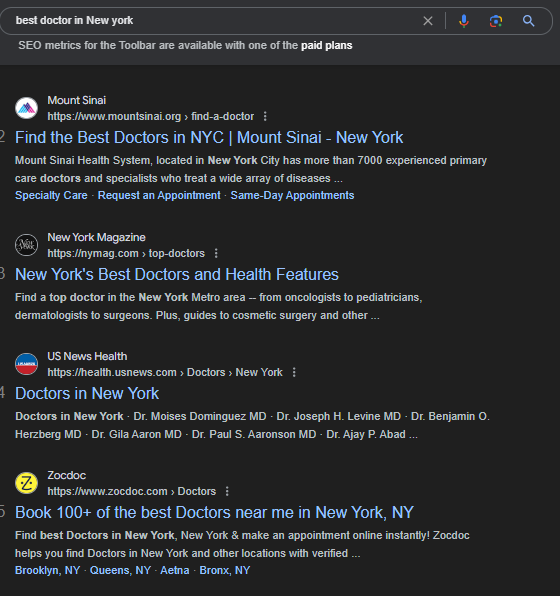
Task: Open Aetna sitelink
Action: point(175,570)
